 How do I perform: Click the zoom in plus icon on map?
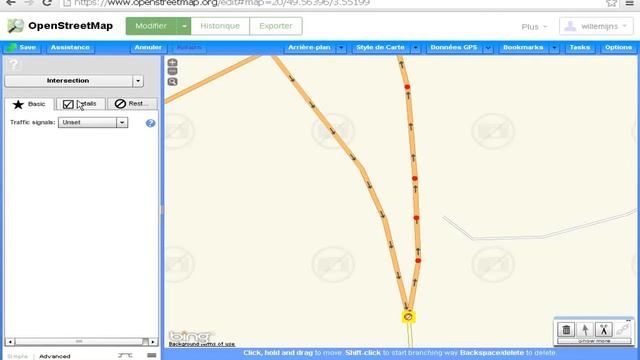(x=173, y=62)
